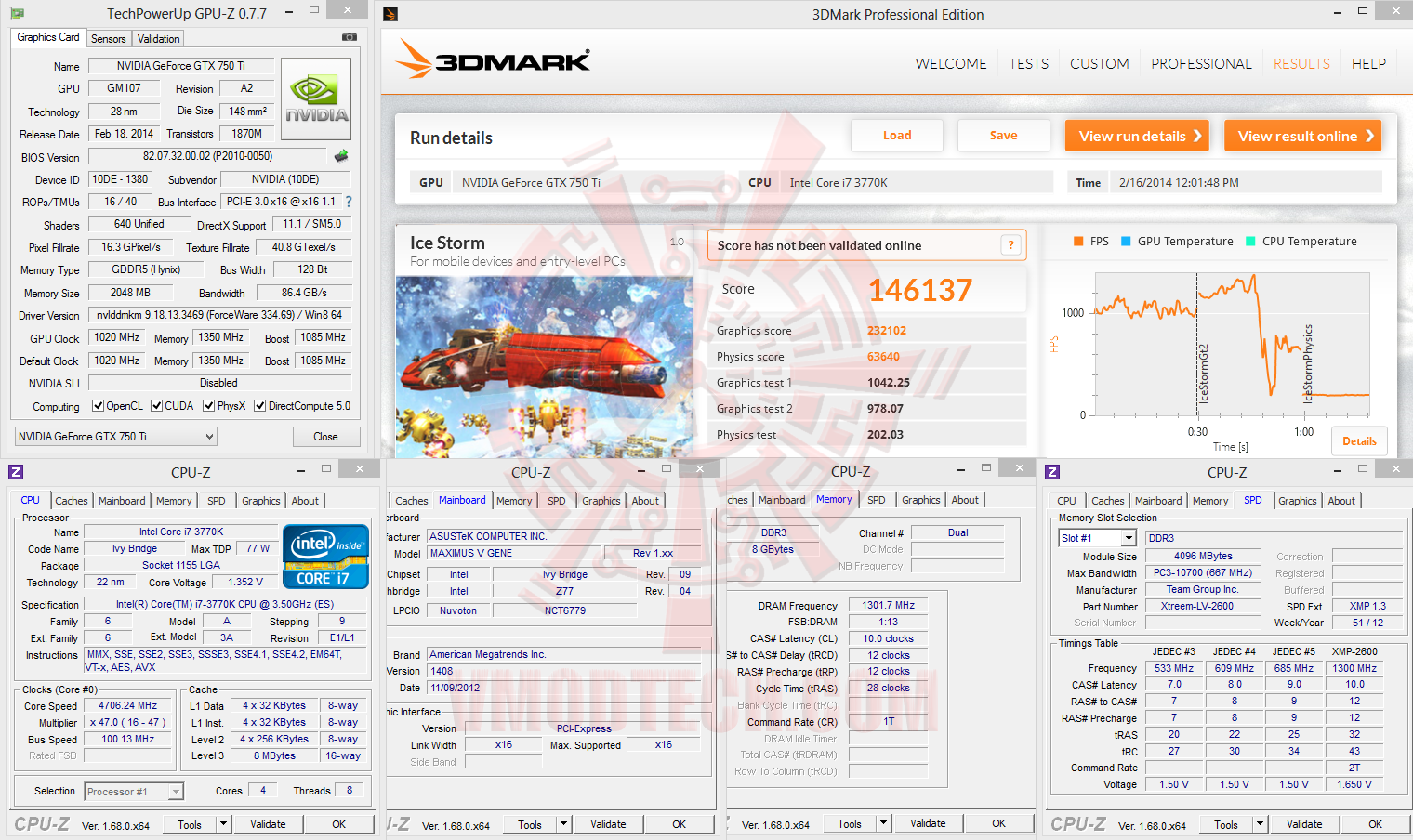This screenshot has width=1413, height=840.
Task: Open the CUSTOM menu in 3DMark
Action: [1099, 64]
